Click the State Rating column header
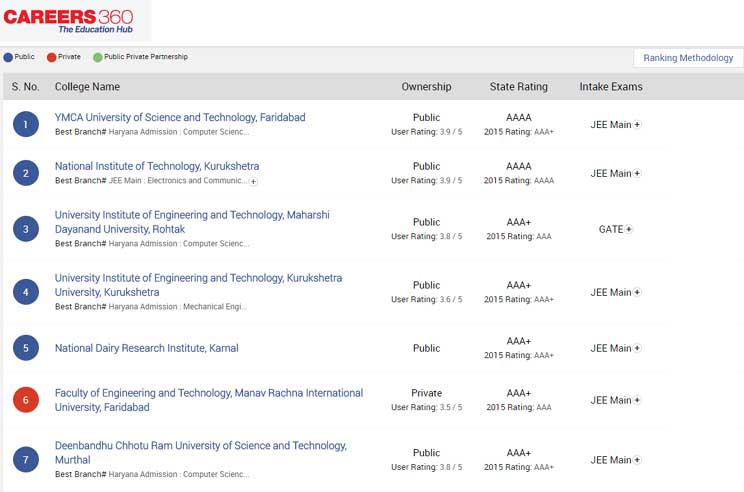The image size is (744, 492). tap(519, 87)
